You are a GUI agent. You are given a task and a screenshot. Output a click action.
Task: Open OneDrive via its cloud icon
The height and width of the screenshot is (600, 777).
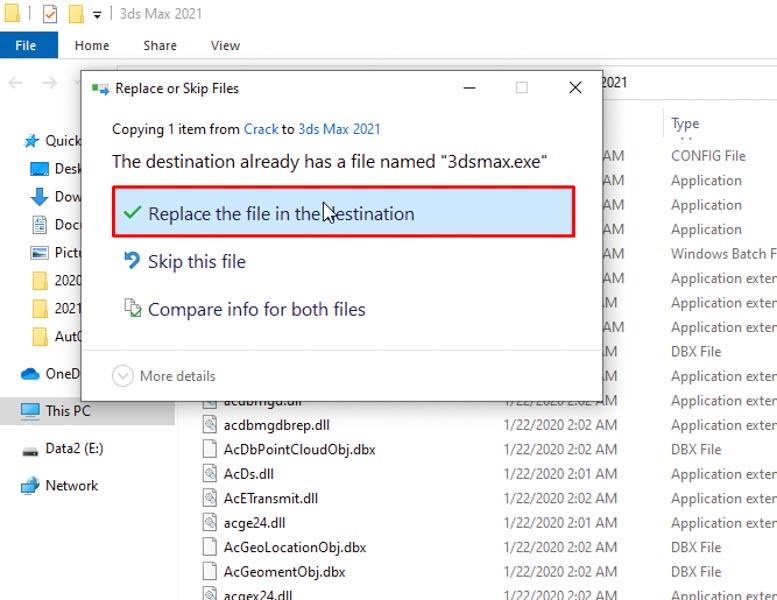click(30, 374)
